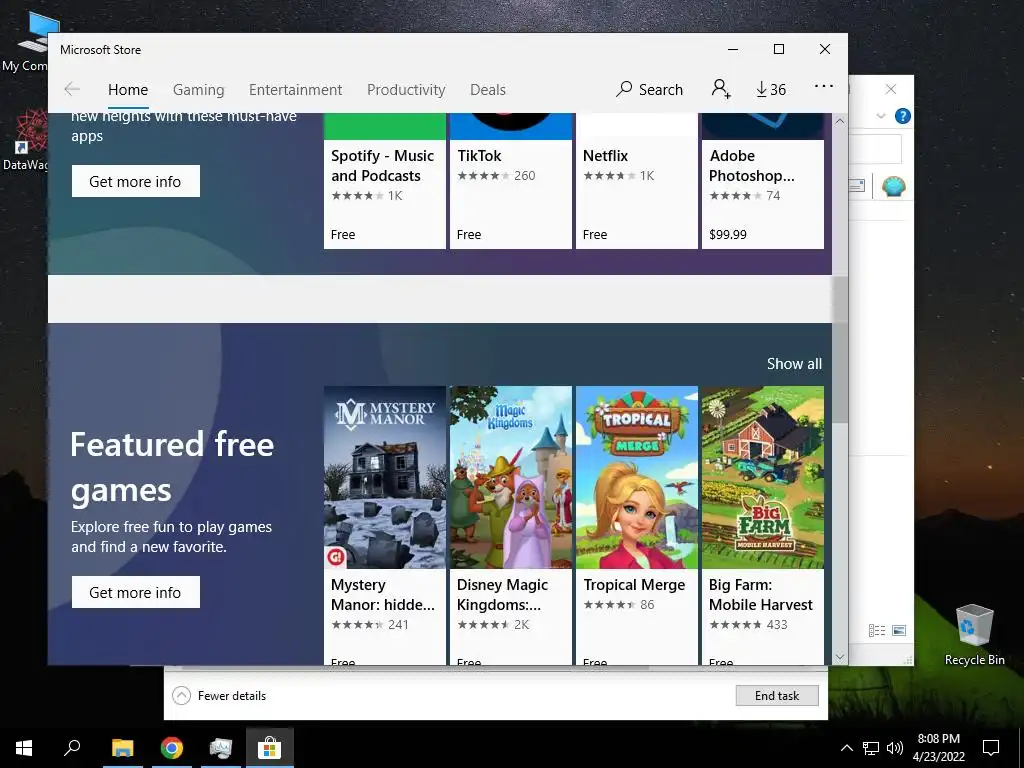Click Microsoft Store taskbar icon

click(x=269, y=748)
